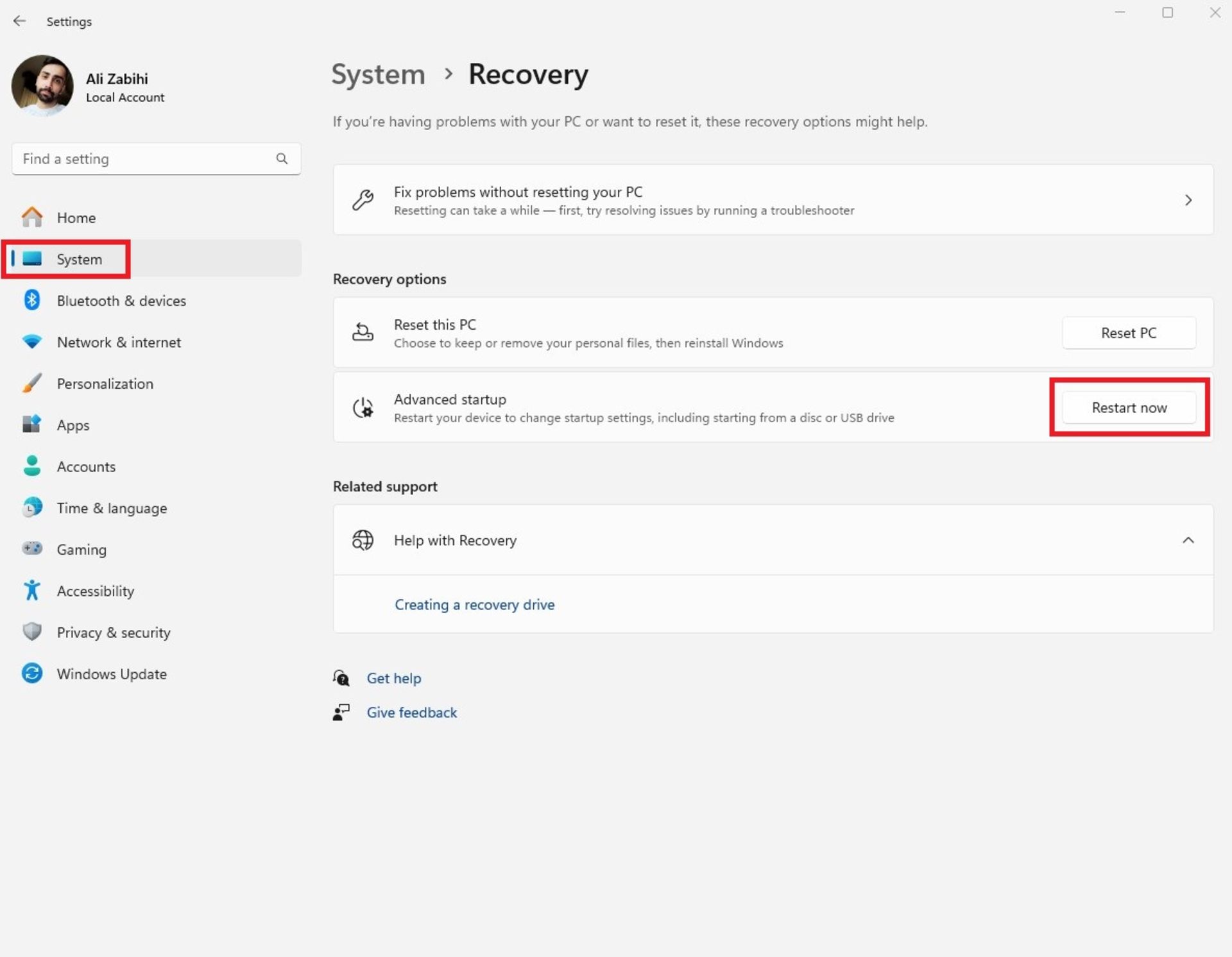Click the Get help link
Screen dimensions: 1232x957
(x=393, y=678)
